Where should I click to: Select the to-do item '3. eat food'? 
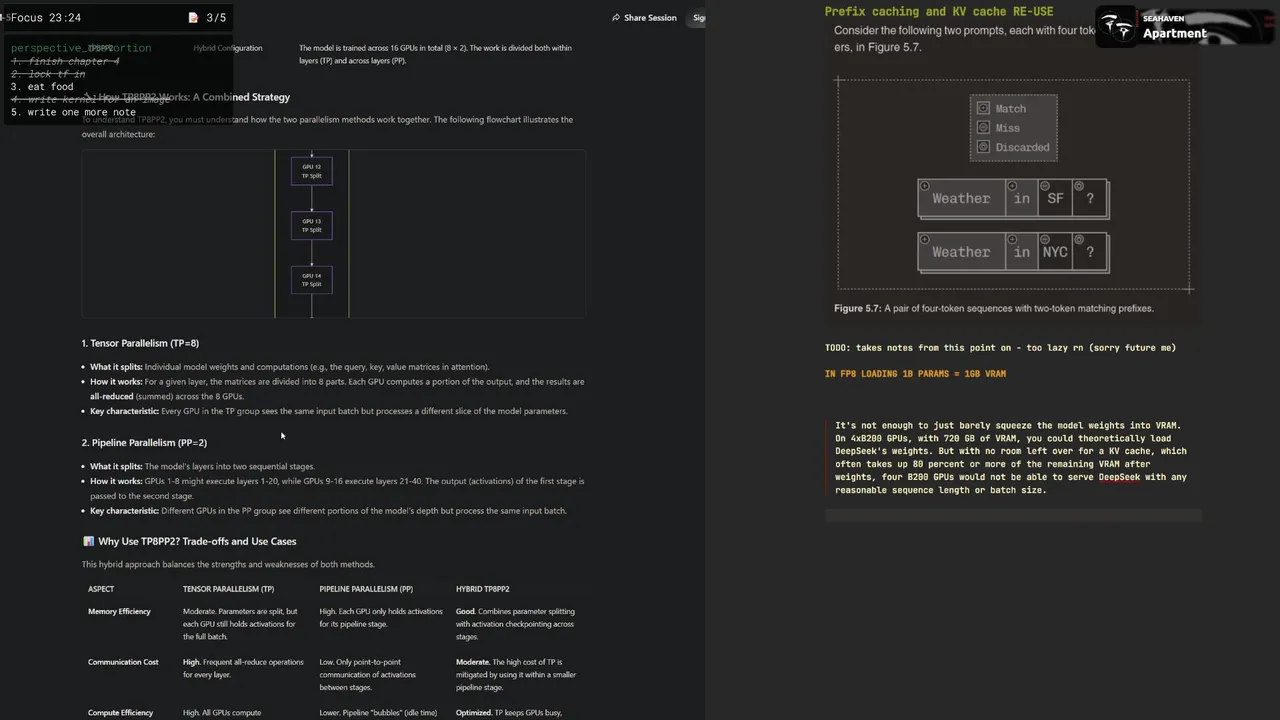tap(42, 87)
